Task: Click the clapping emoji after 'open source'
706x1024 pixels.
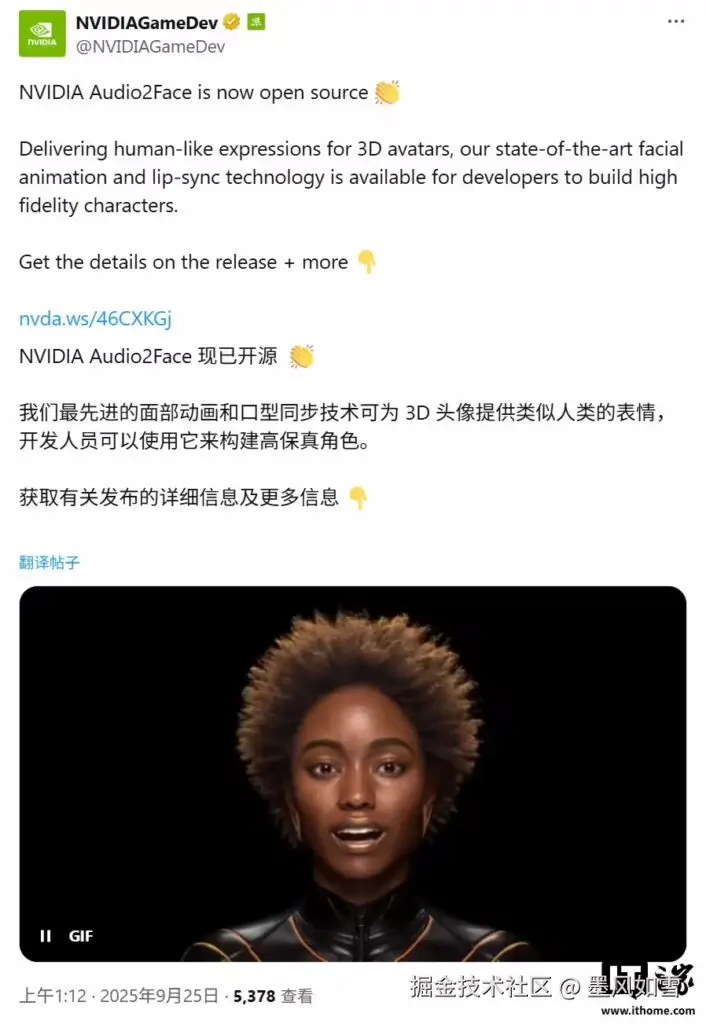Action: pyautogui.click(x=387, y=92)
